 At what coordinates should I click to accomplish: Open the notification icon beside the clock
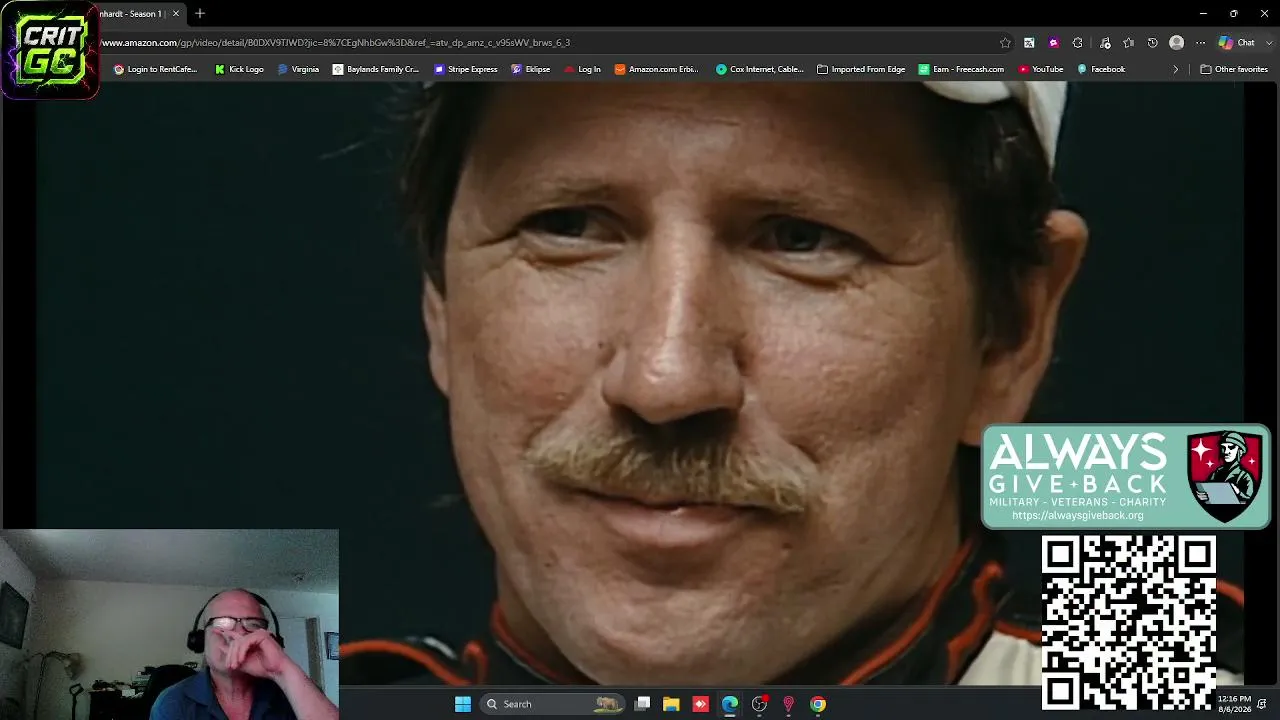[1262, 704]
